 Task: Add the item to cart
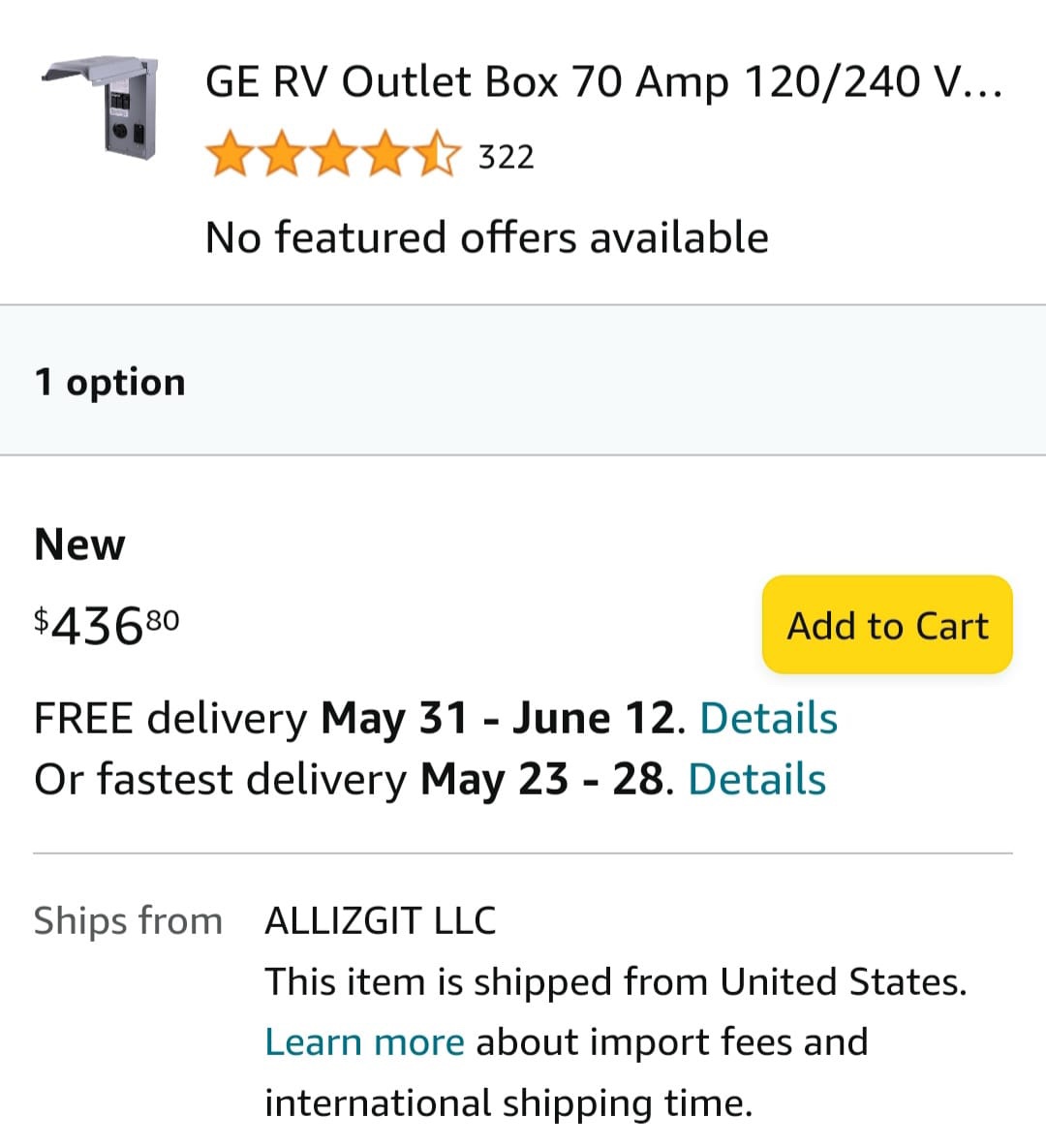[x=886, y=625]
